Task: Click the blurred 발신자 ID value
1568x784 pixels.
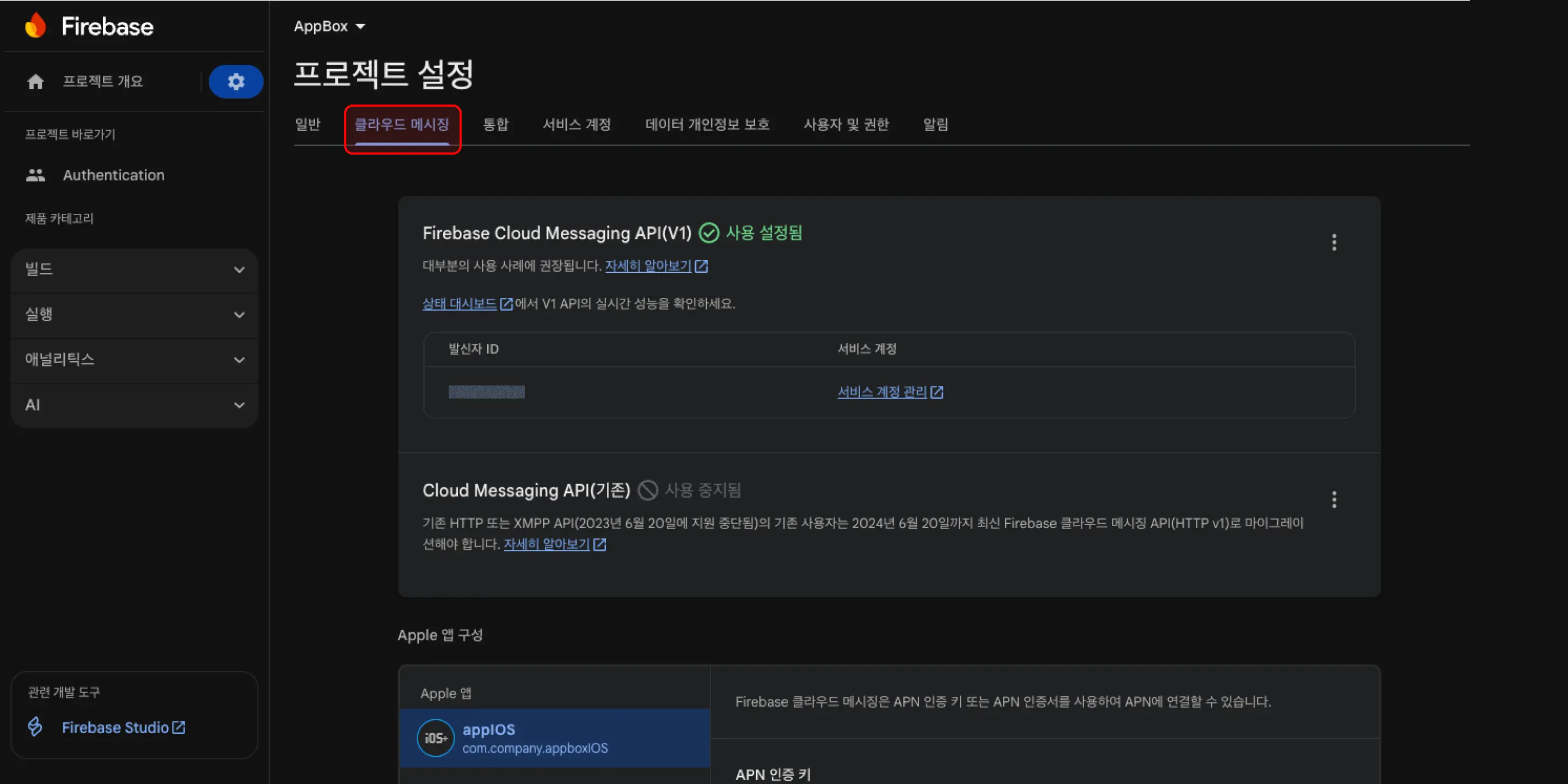Action: (x=486, y=392)
